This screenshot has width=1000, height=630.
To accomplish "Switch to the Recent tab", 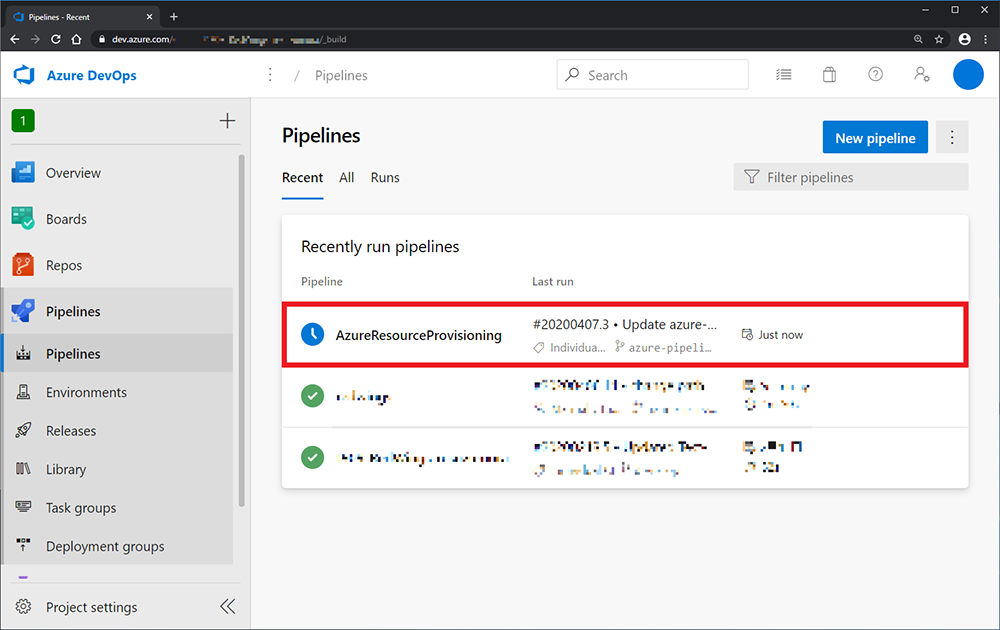I will click(x=302, y=178).
